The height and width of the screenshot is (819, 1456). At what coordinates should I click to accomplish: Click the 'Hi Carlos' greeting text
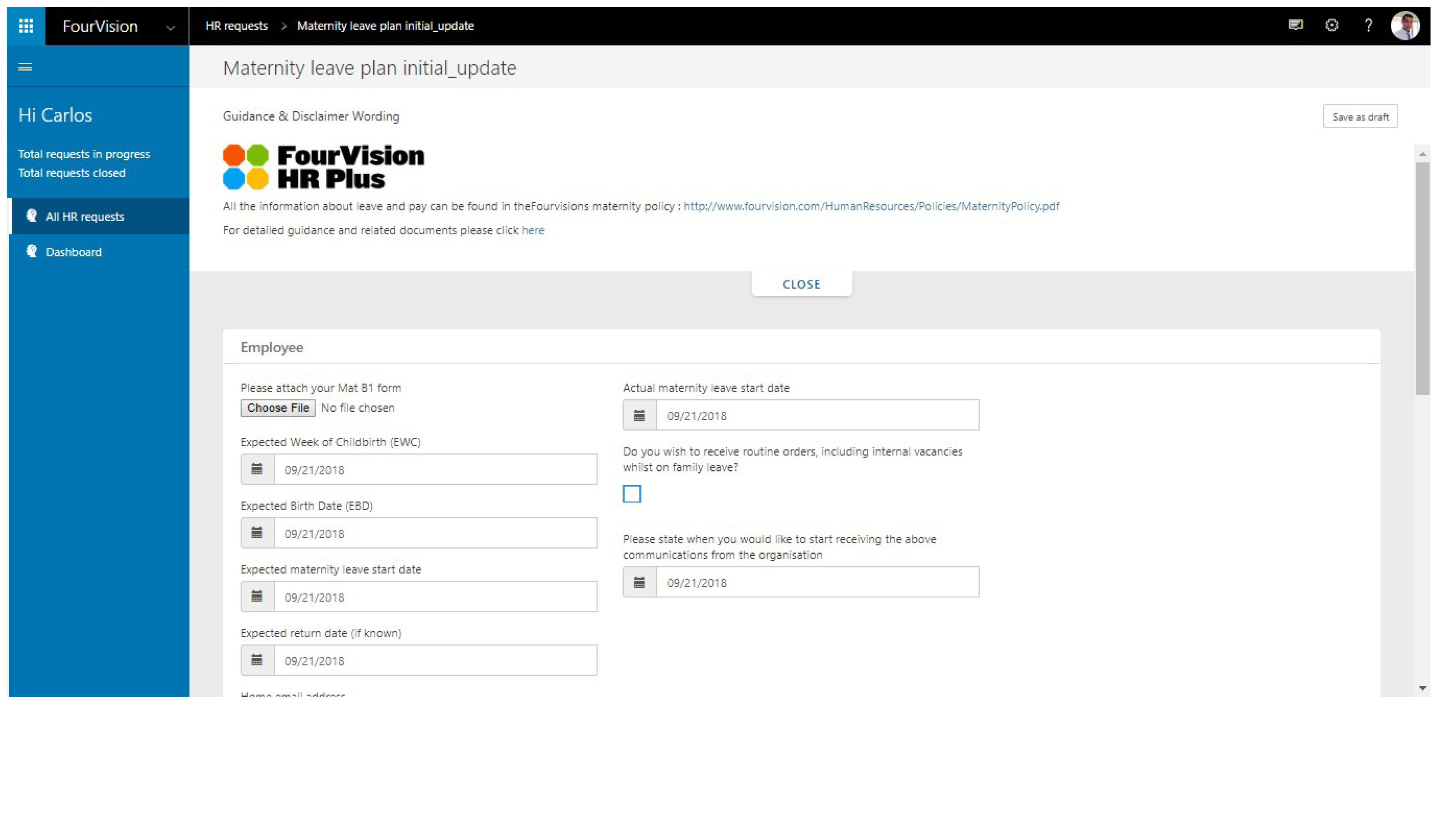pyautogui.click(x=55, y=115)
